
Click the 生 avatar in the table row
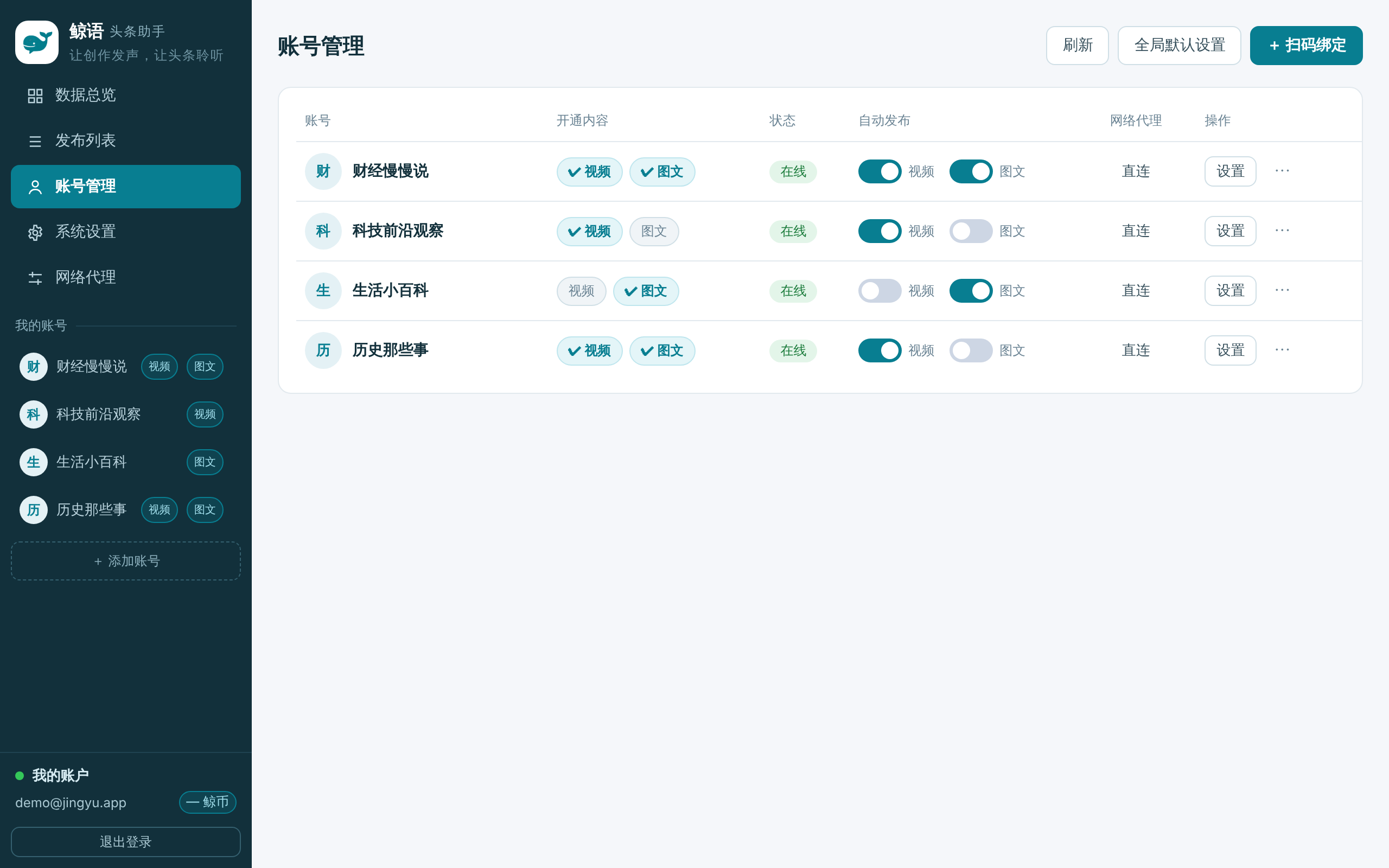[323, 290]
